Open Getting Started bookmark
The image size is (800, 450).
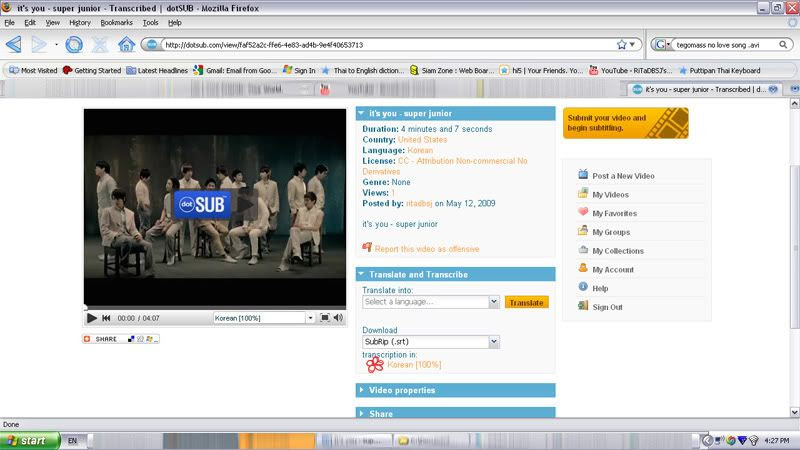(92, 70)
